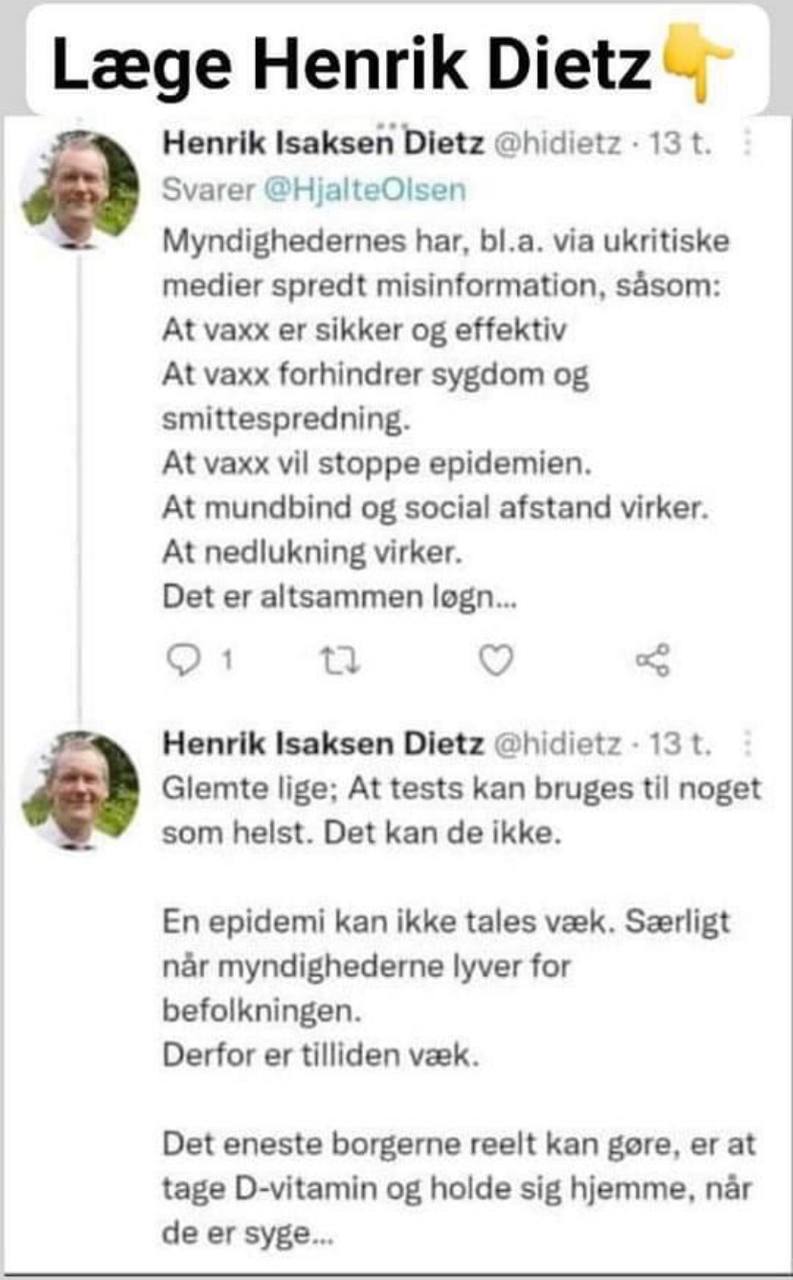Click the @hidietz handle in the second tweet

[562, 746]
